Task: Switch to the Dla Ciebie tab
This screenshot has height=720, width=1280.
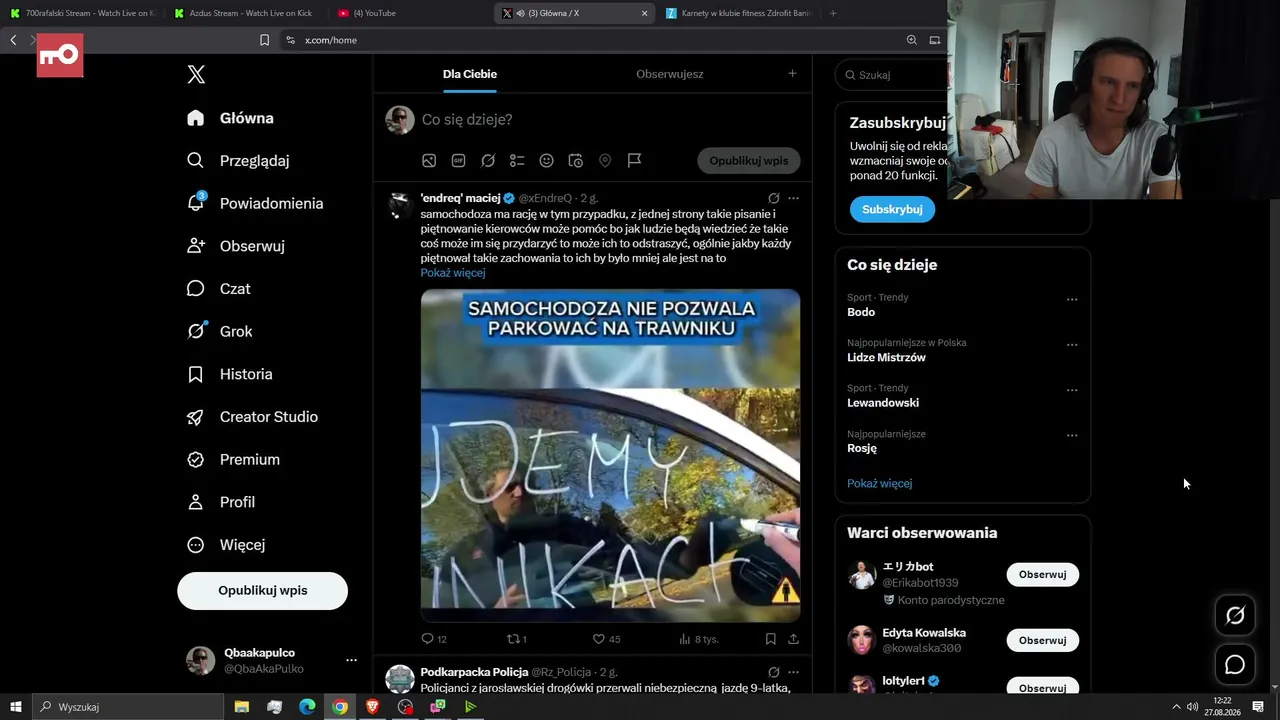Action: click(470, 74)
